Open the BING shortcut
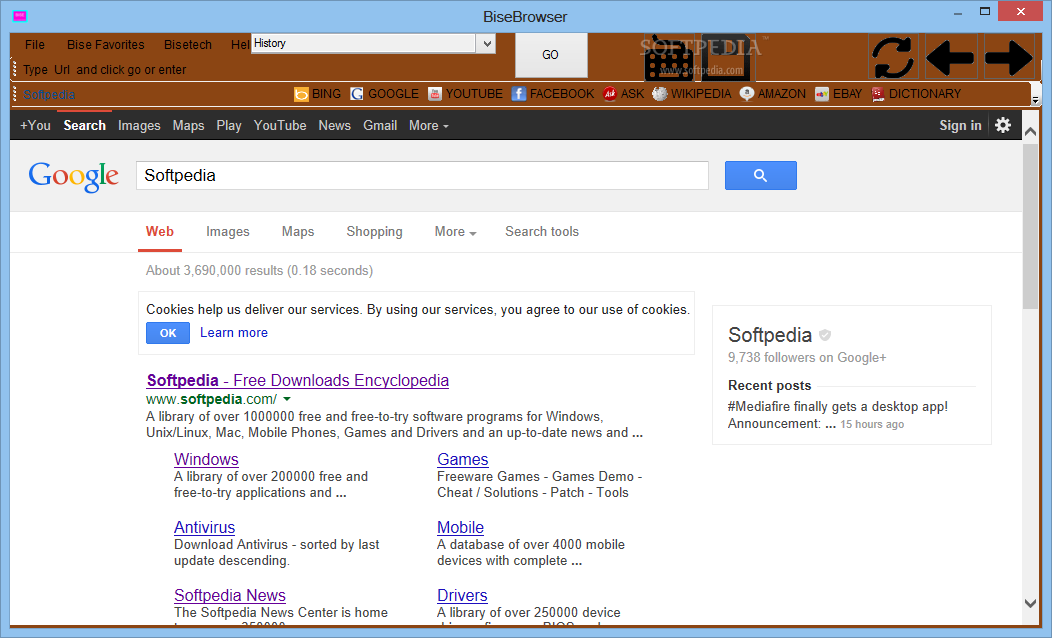Image resolution: width=1052 pixels, height=638 pixels. click(x=317, y=94)
